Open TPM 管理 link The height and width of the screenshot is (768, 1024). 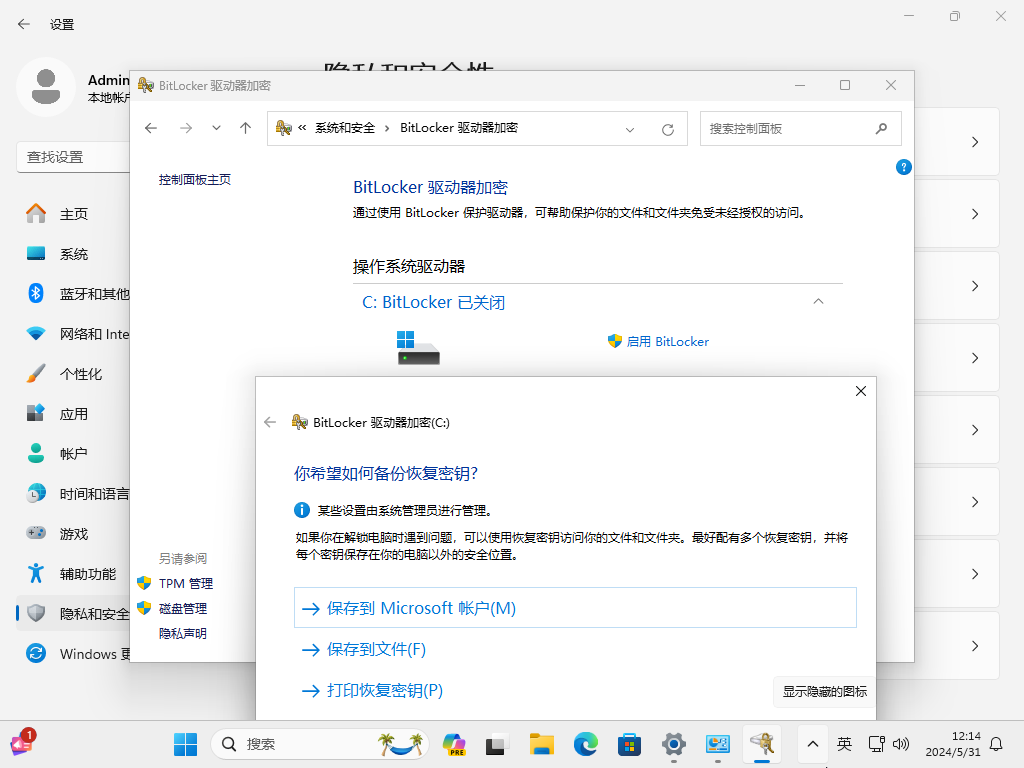pyautogui.click(x=186, y=583)
